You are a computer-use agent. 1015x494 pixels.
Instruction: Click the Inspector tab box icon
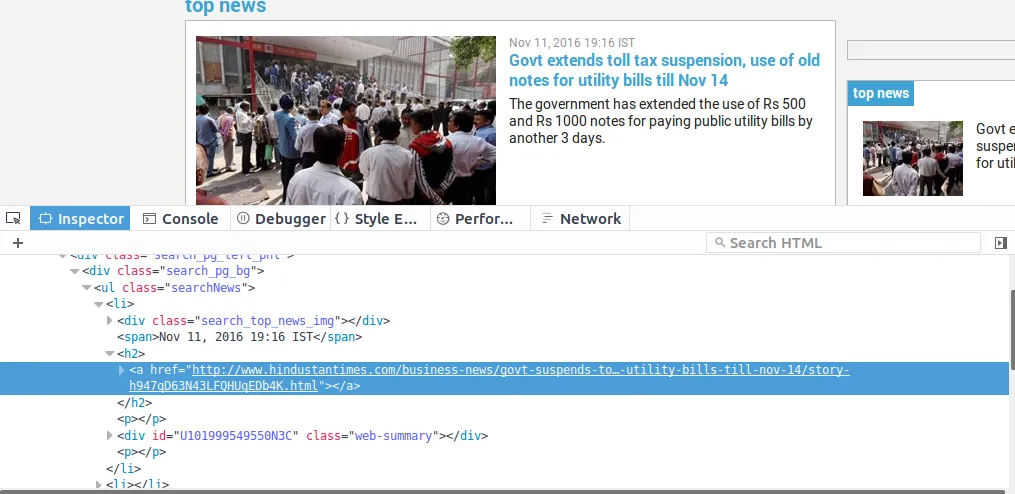(45, 219)
